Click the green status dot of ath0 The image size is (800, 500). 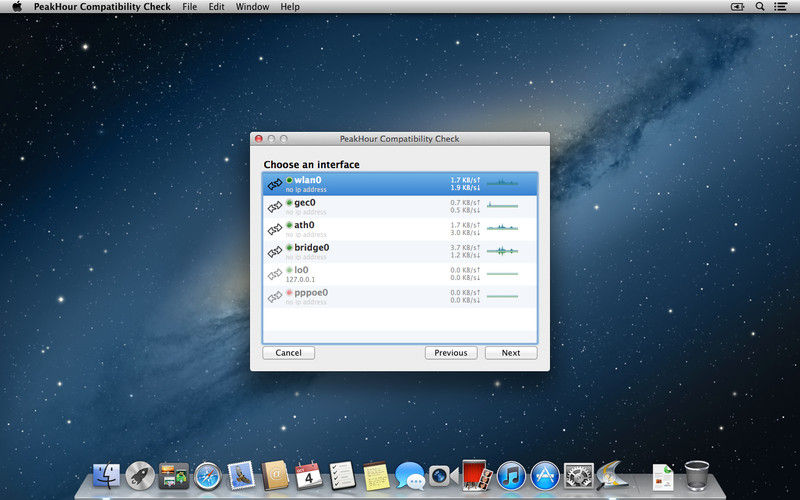289,225
